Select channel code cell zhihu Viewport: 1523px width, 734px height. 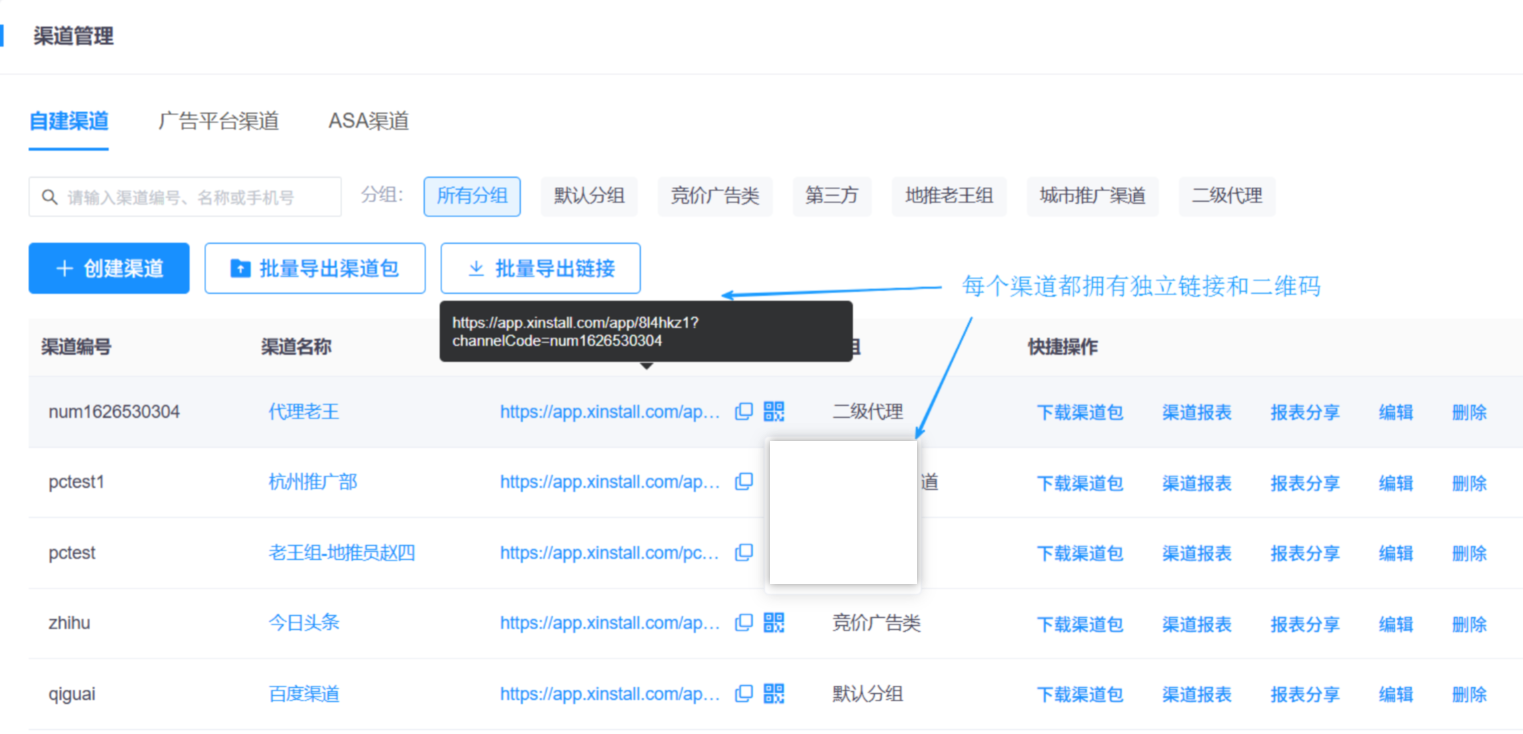(x=69, y=623)
